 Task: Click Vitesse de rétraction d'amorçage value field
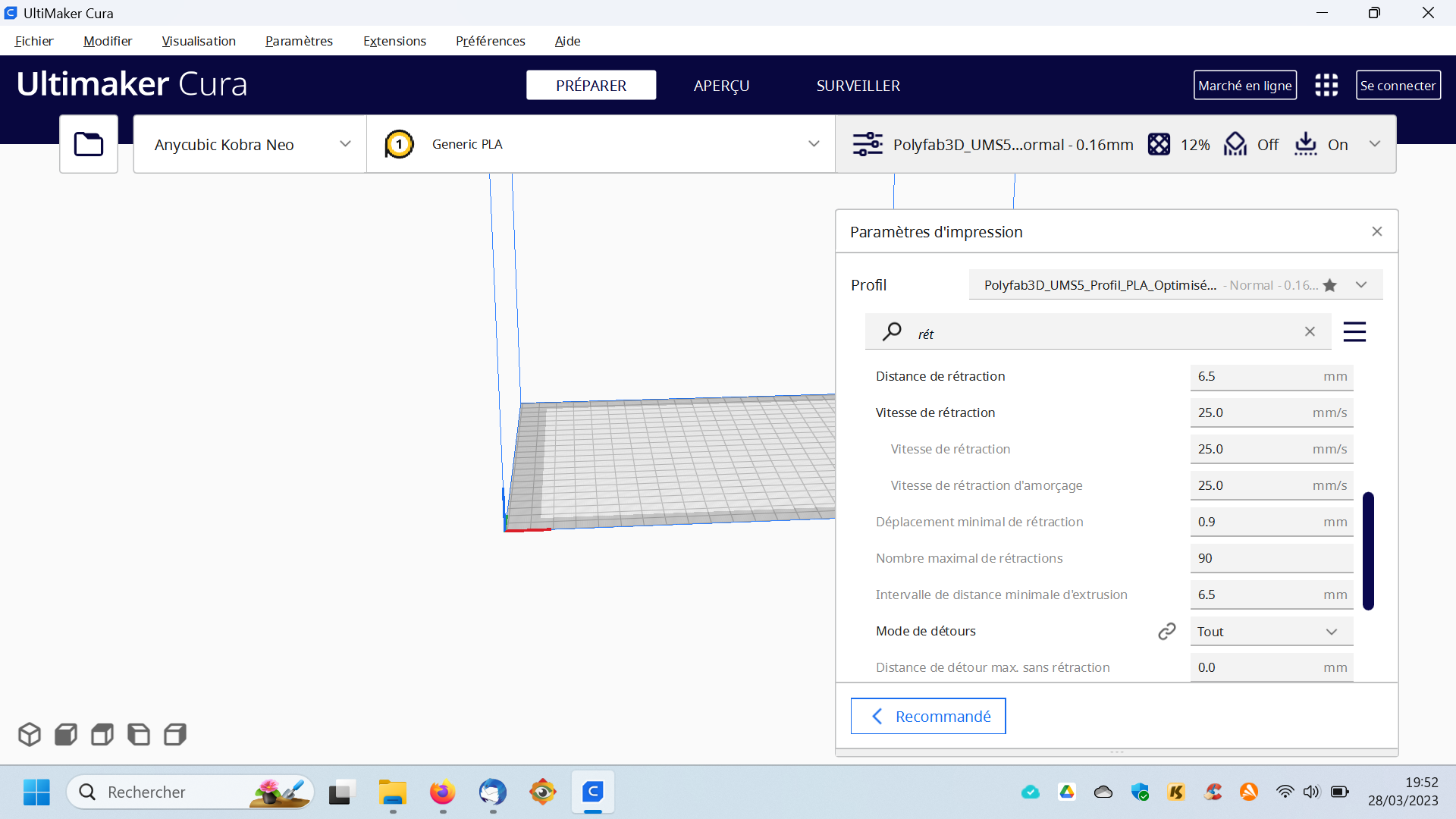tap(1272, 485)
